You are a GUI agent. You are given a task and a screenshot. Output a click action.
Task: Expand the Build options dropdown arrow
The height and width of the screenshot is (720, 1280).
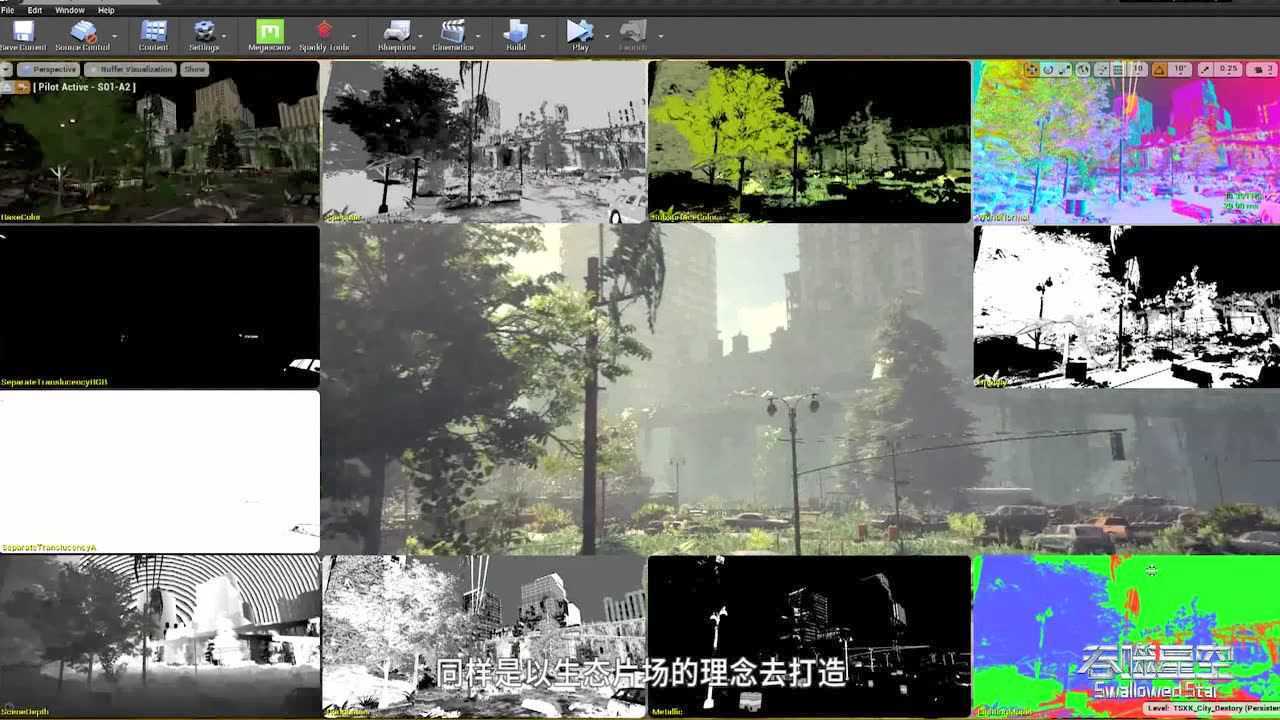pos(542,36)
